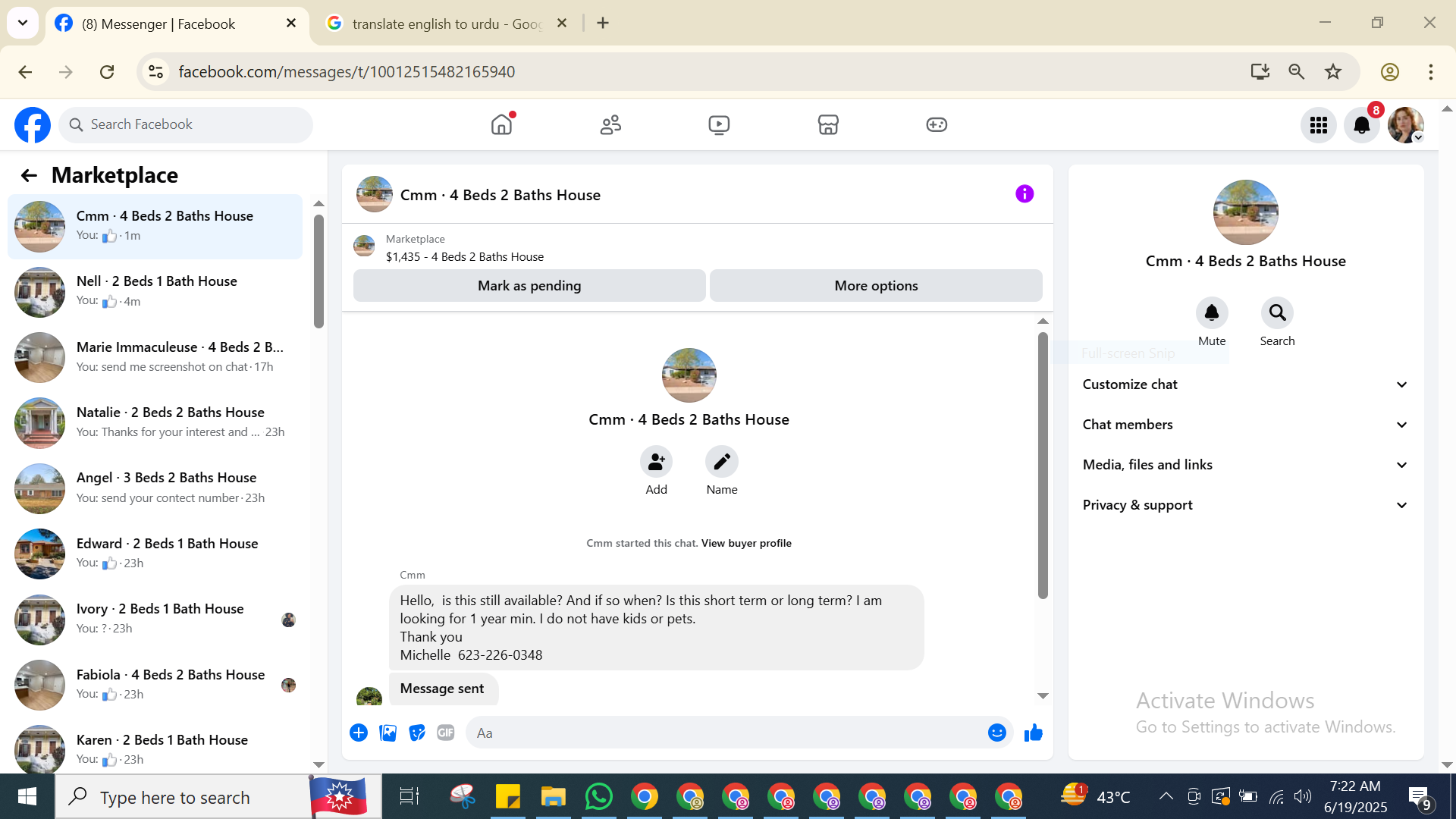This screenshot has width=1456, height=819.
Task: Open File Explorer from the taskbar
Action: [553, 797]
